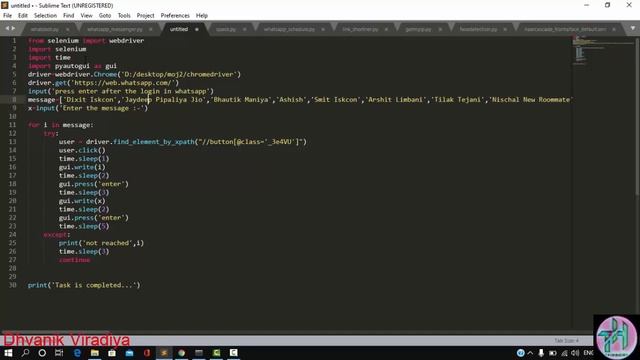Viewport: 640px width, 360px height.
Task: Click 'webdriver' at the end of line 1
Action: click(126, 40)
